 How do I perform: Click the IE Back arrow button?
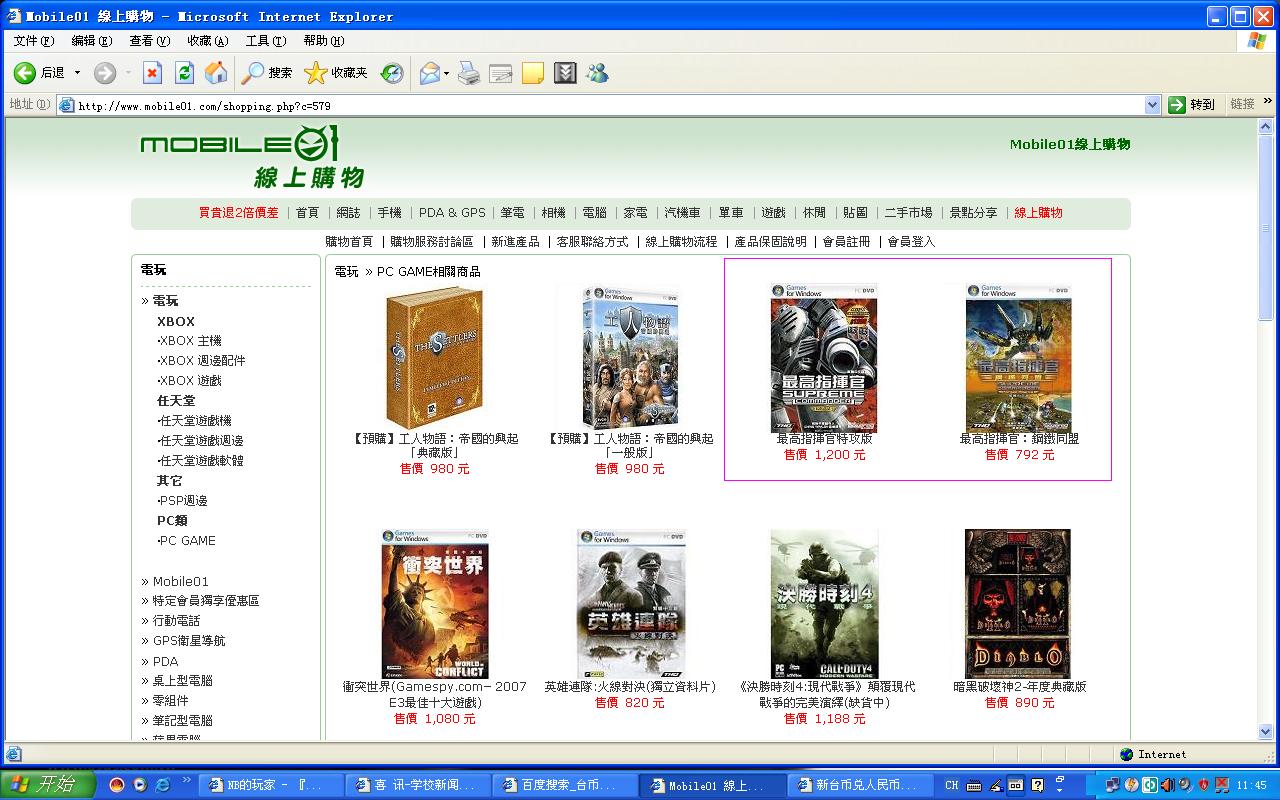(x=25, y=73)
